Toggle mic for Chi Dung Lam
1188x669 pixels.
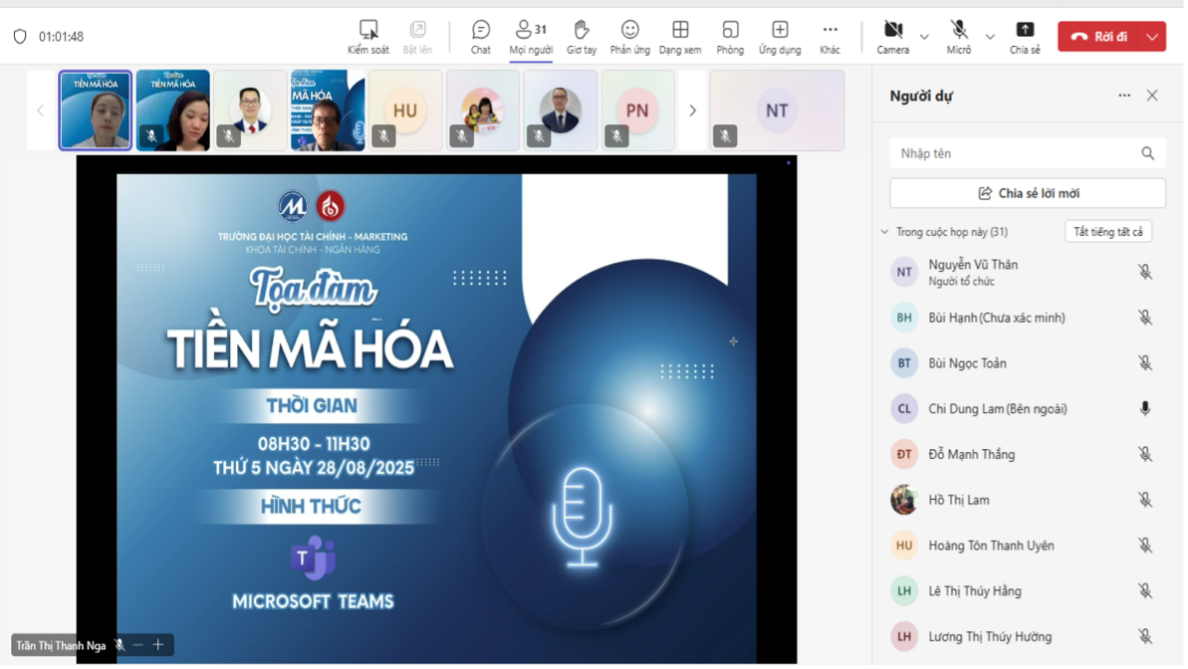(1145, 408)
